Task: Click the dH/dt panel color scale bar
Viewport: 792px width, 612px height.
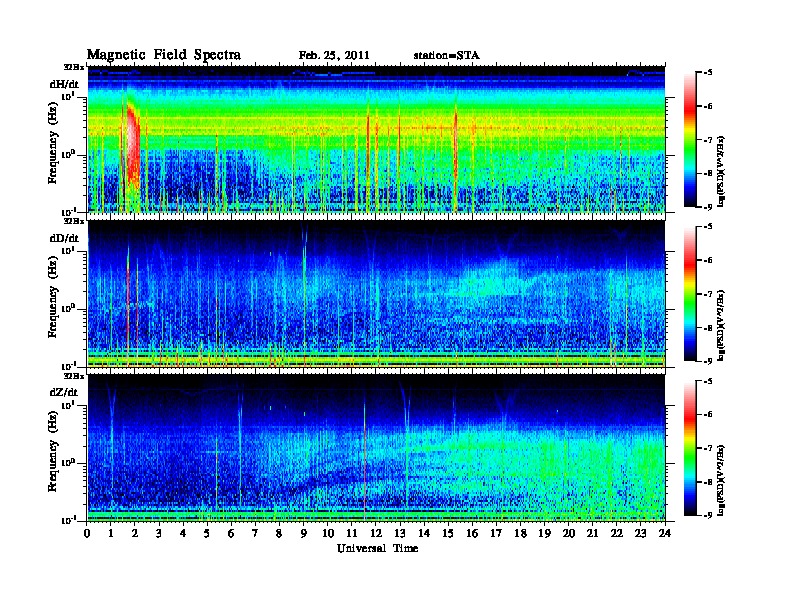Action: click(x=690, y=139)
